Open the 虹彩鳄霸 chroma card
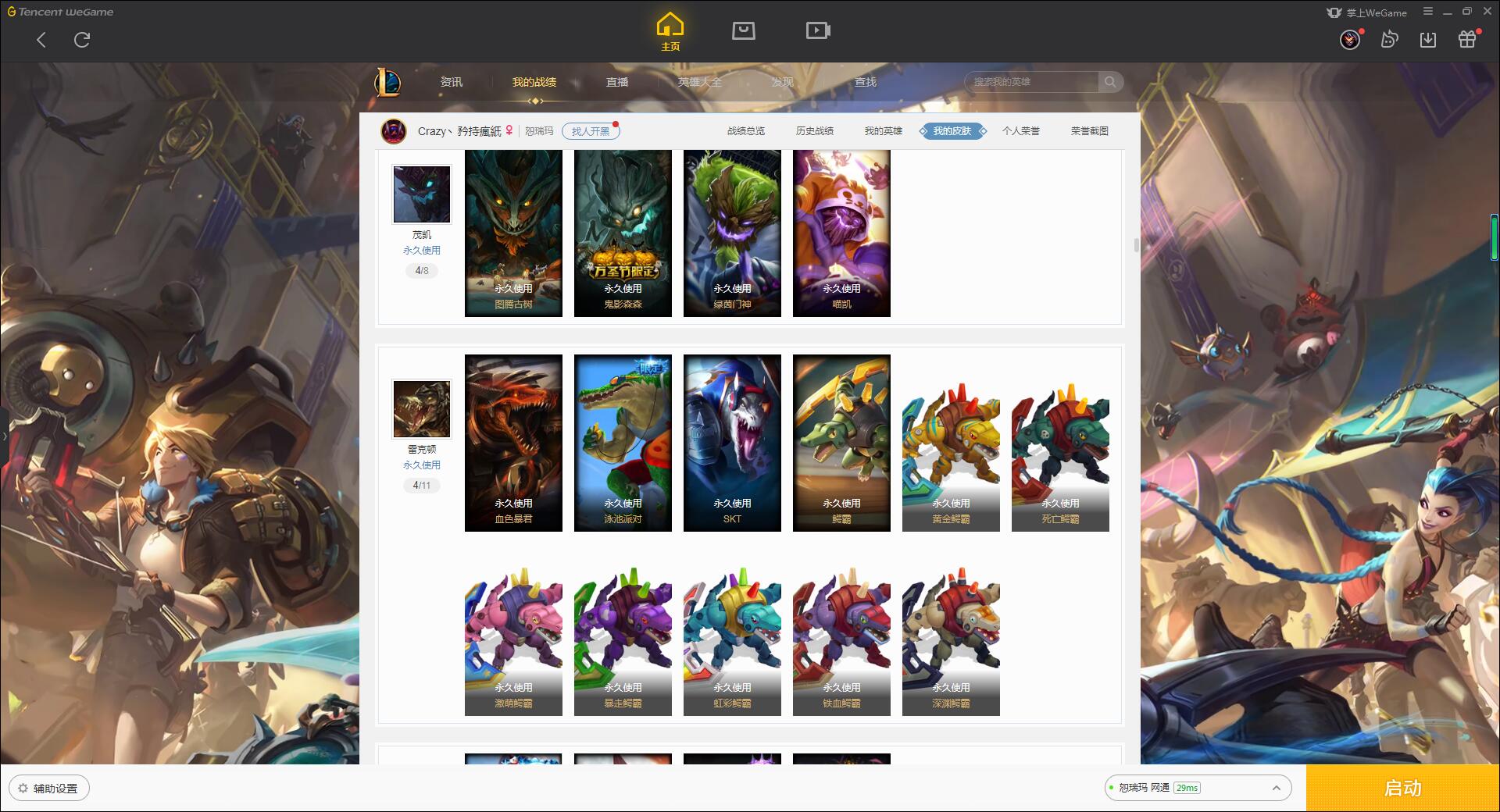This screenshot has width=1500, height=812. 732,641
